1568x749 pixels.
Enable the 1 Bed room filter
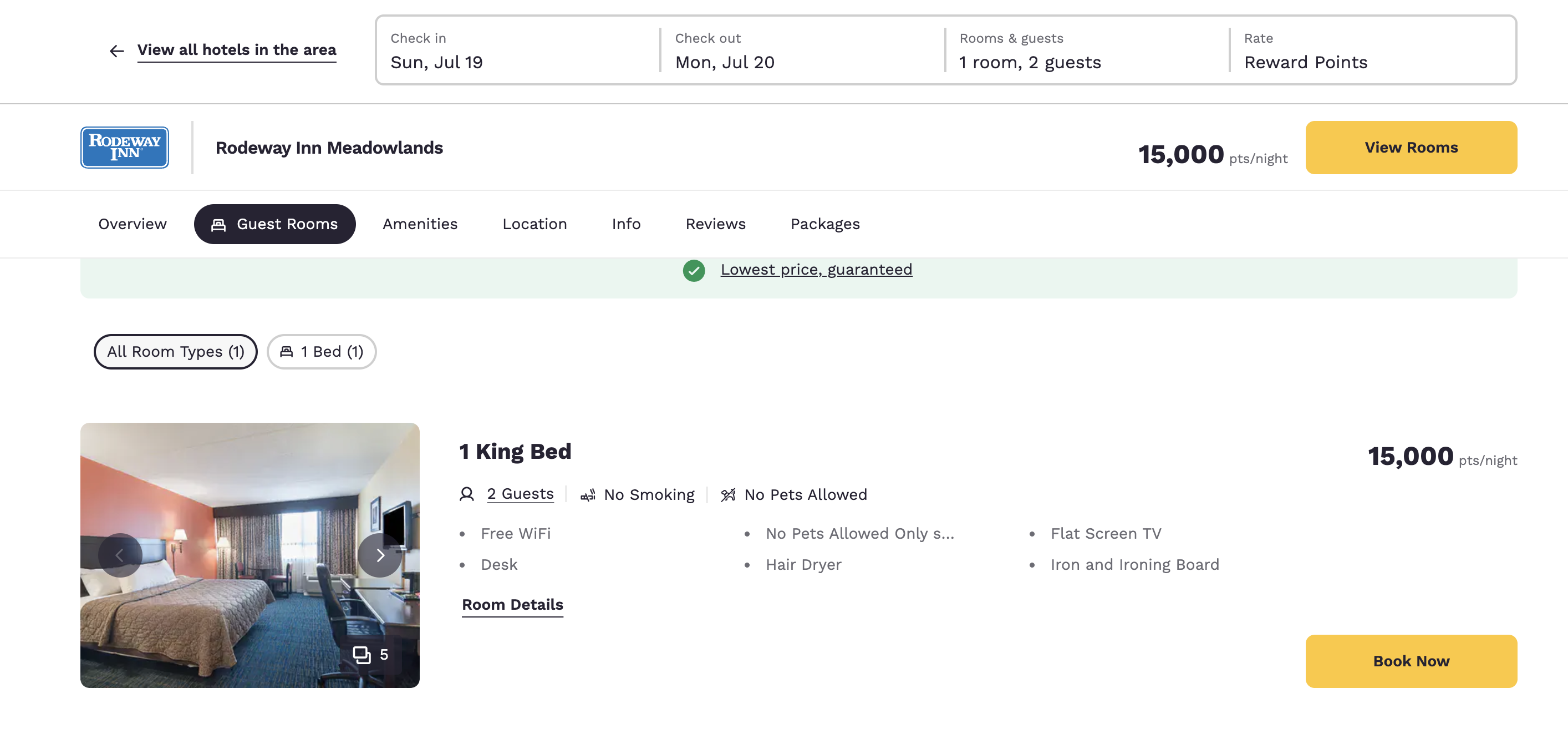[322, 351]
